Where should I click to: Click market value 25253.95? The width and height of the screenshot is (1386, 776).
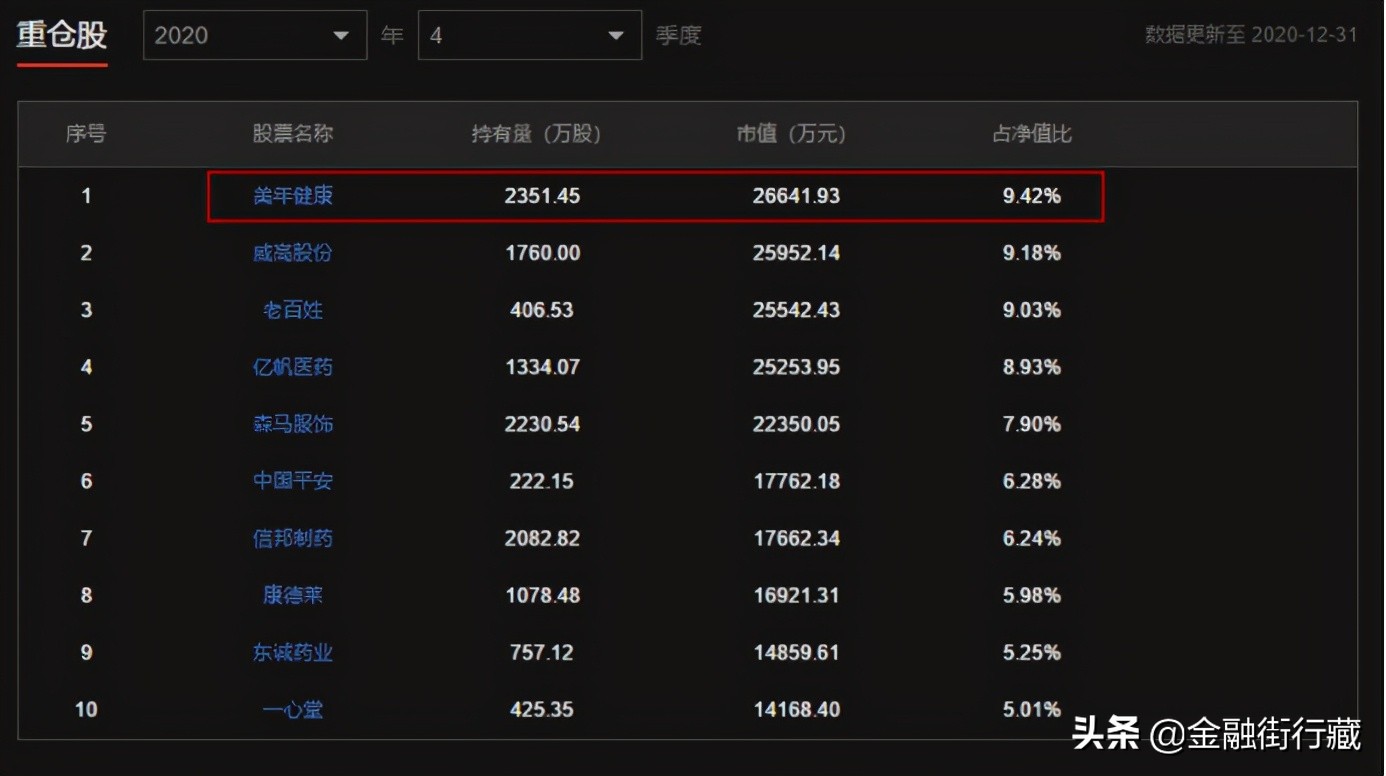point(796,367)
